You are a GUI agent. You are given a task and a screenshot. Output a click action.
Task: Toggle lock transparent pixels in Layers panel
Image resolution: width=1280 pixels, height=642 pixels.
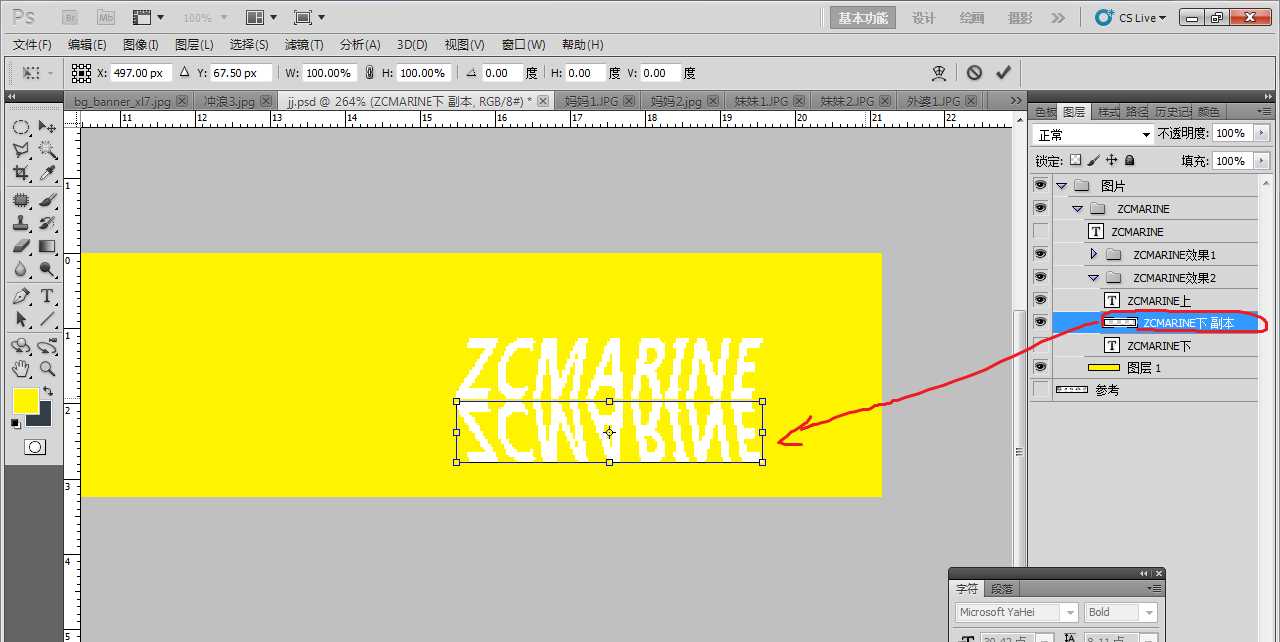1075,160
